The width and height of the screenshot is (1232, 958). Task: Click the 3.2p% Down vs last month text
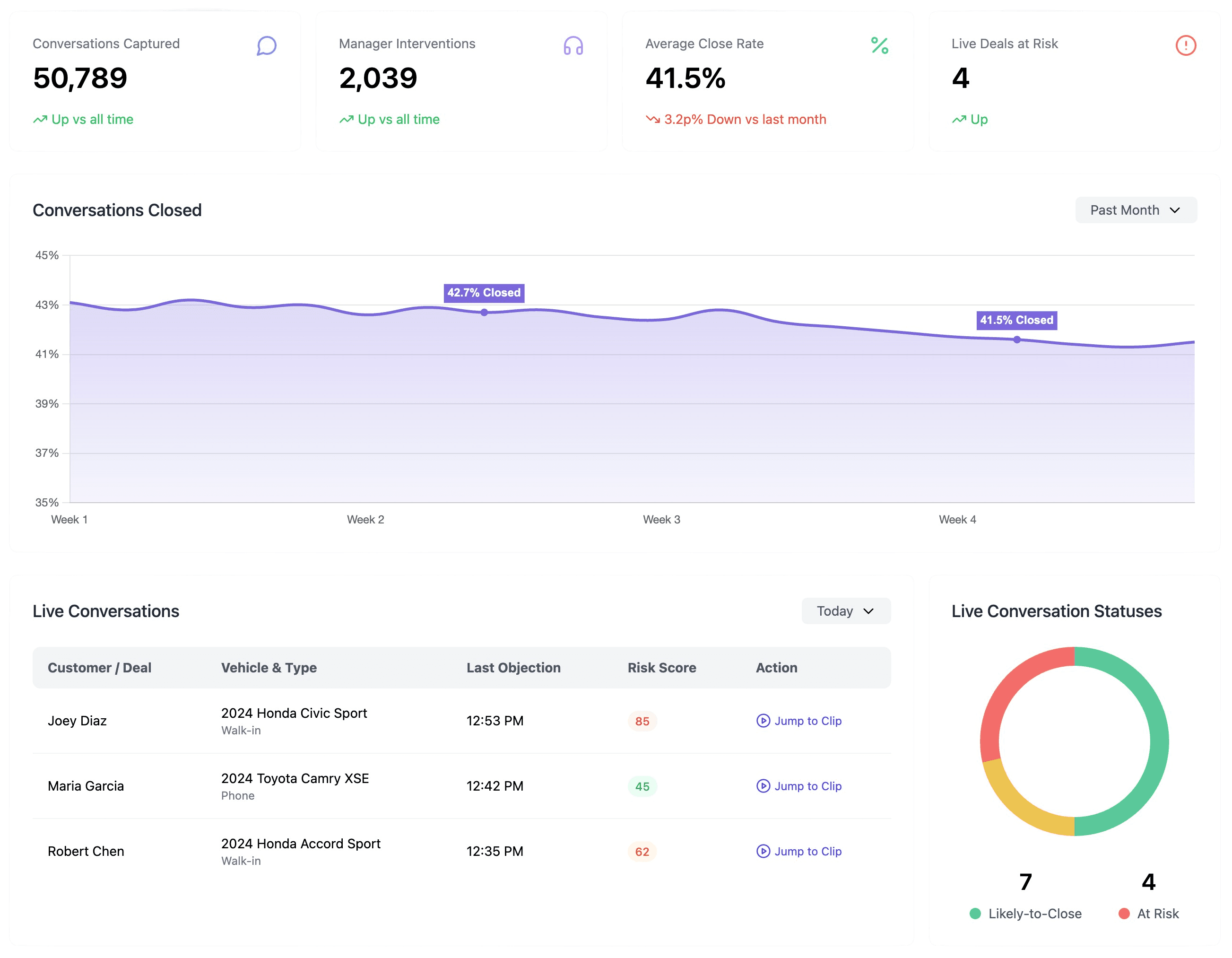(745, 120)
